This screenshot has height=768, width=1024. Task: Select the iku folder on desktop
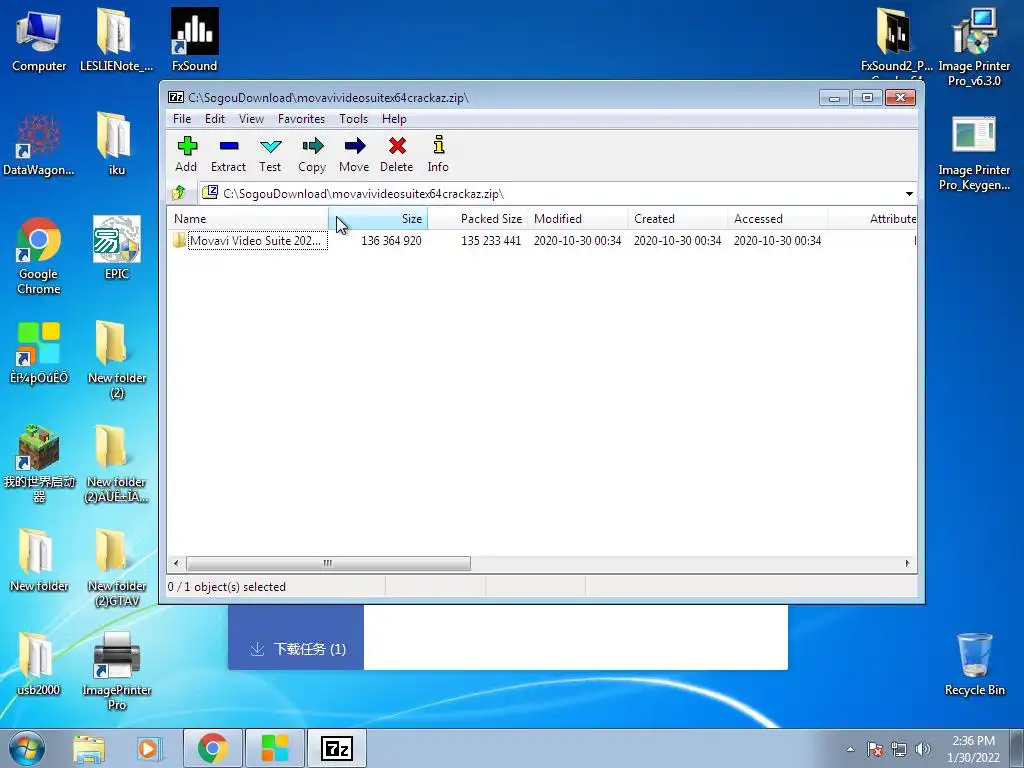tap(116, 145)
